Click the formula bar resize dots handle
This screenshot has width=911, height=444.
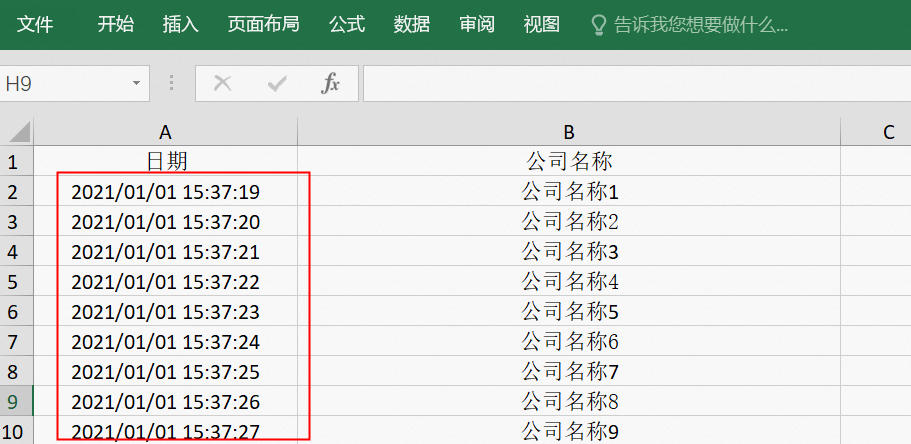[171, 84]
